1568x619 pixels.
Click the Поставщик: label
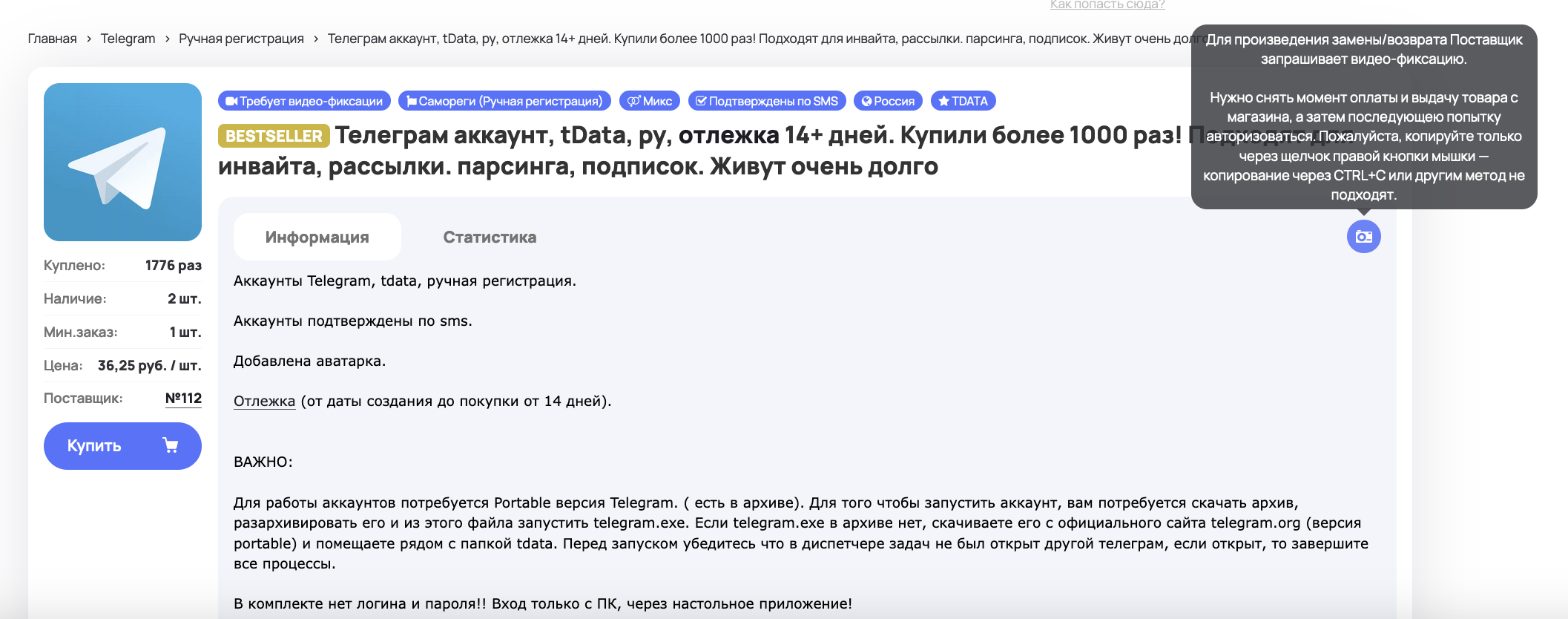point(83,399)
